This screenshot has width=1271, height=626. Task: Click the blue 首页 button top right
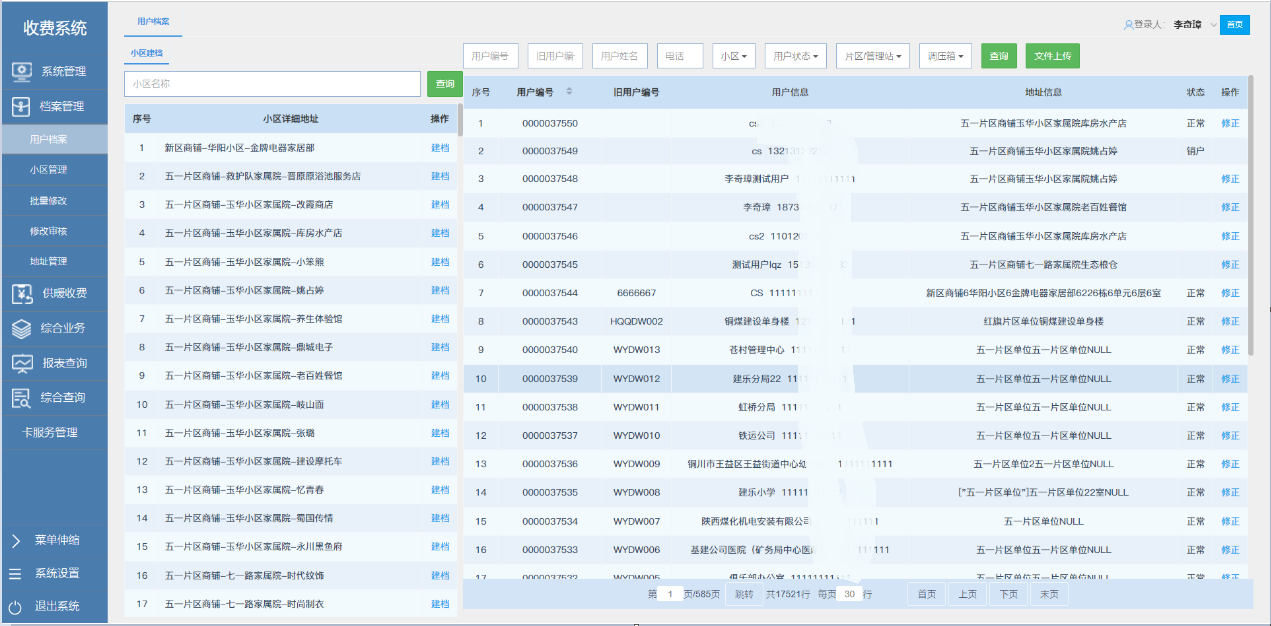coord(1235,26)
